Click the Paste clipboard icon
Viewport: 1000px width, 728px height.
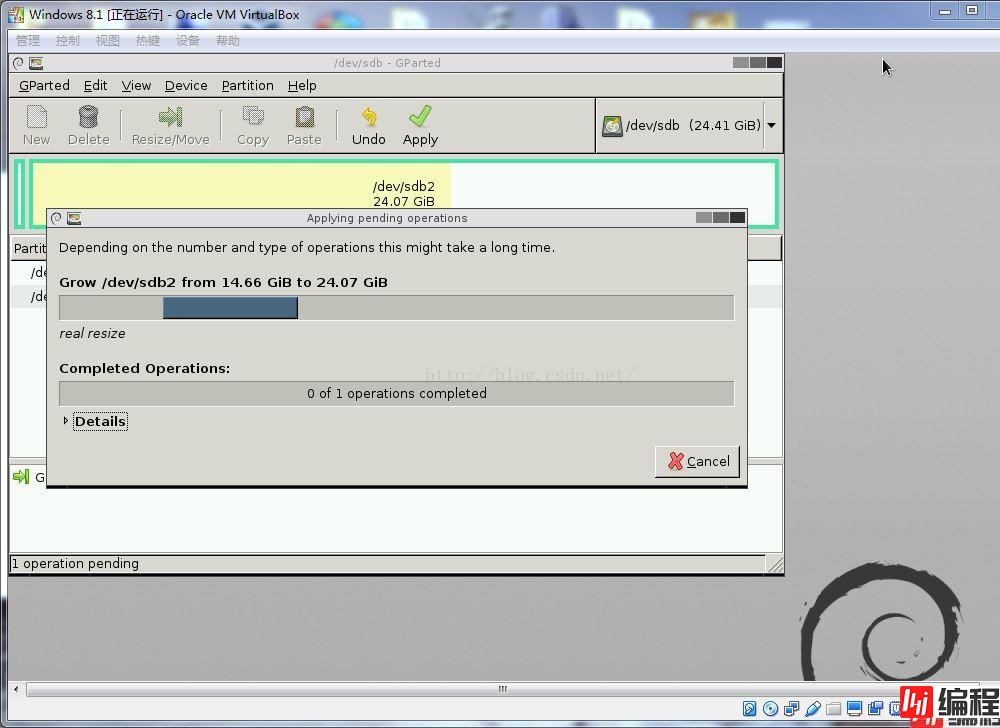[304, 118]
